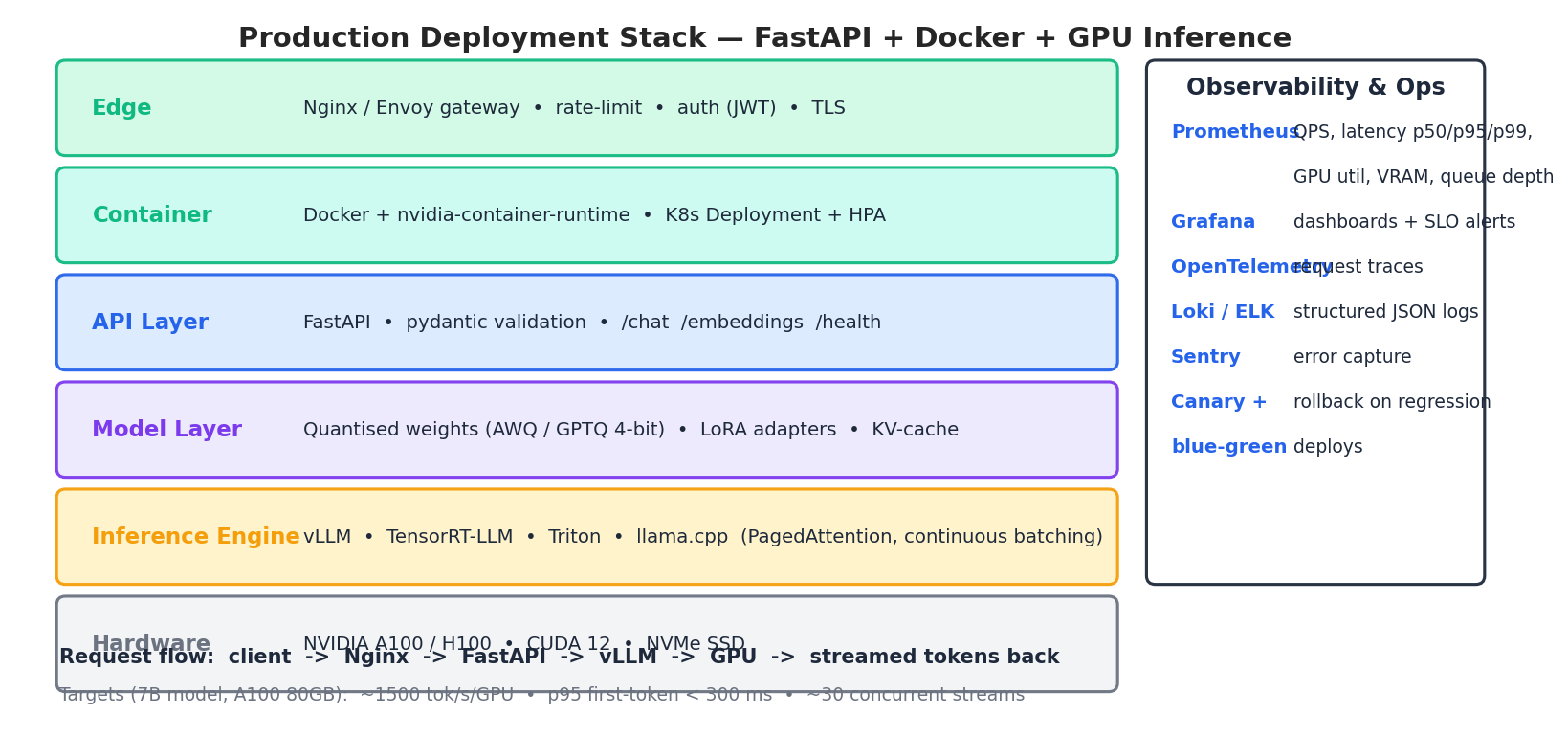This screenshot has width=1568, height=736.
Task: Select the 'Hardware' layer label
Action: pyautogui.click(x=151, y=644)
